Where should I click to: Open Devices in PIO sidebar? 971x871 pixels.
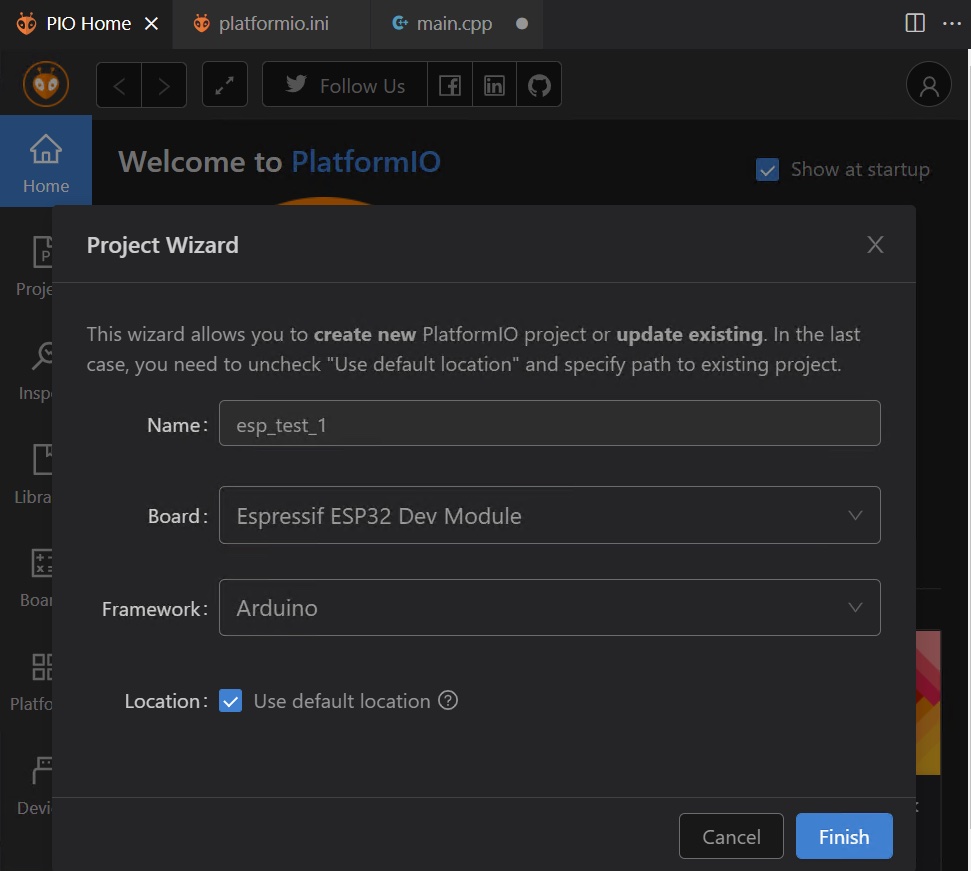[35, 786]
